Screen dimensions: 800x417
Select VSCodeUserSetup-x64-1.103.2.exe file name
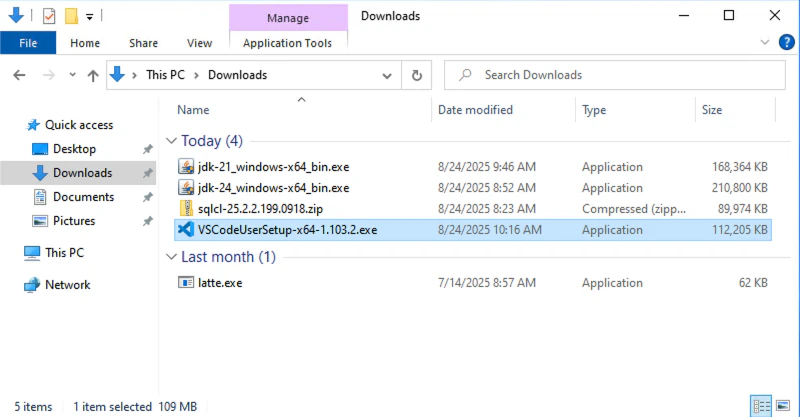pyautogui.click(x=287, y=230)
